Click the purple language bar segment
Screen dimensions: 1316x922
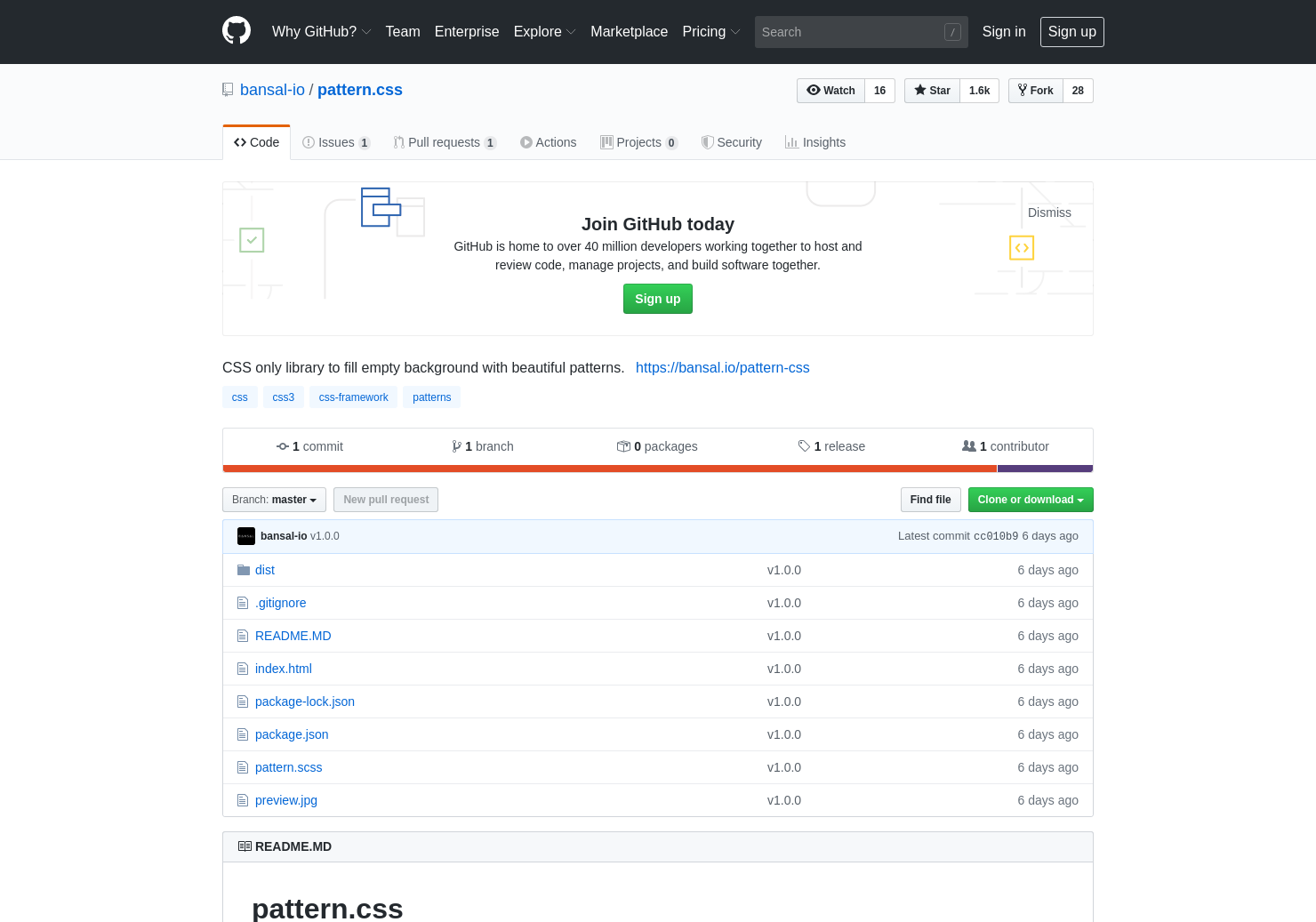[1045, 469]
